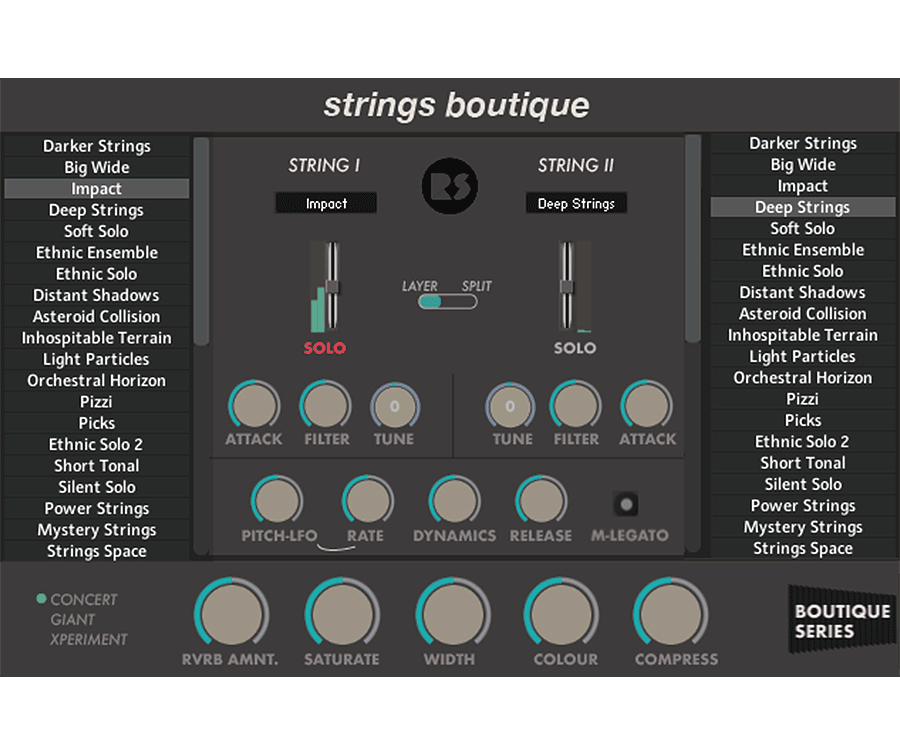Click the right preset list scrollbar

click(693, 238)
